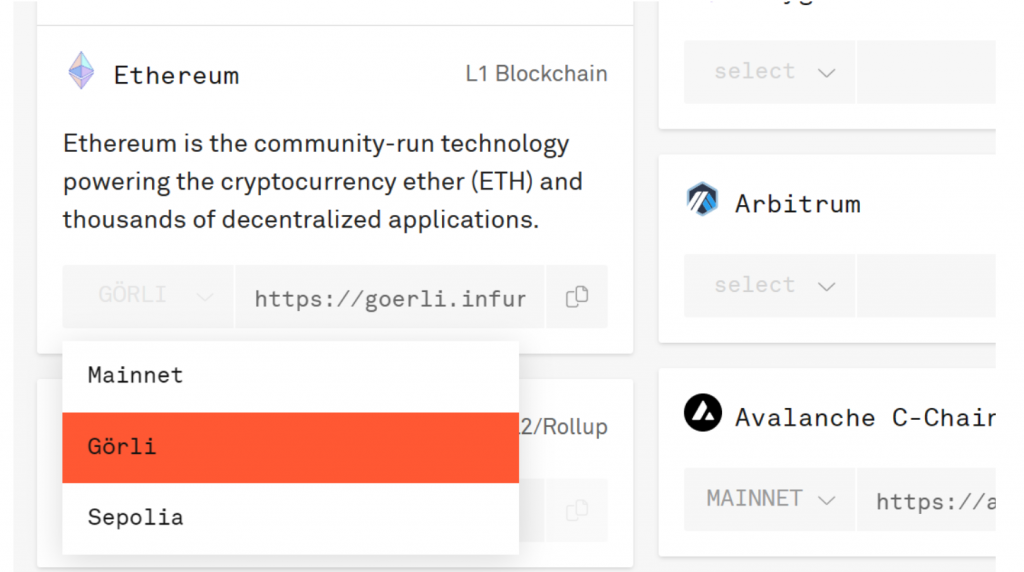This screenshot has width=1024, height=572.
Task: Click the Avalanche logo icon
Action: (x=703, y=413)
